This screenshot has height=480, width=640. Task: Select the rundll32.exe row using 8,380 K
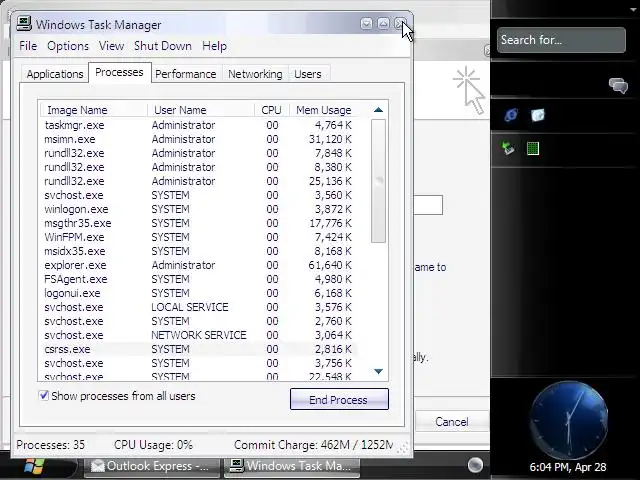click(x=199, y=167)
